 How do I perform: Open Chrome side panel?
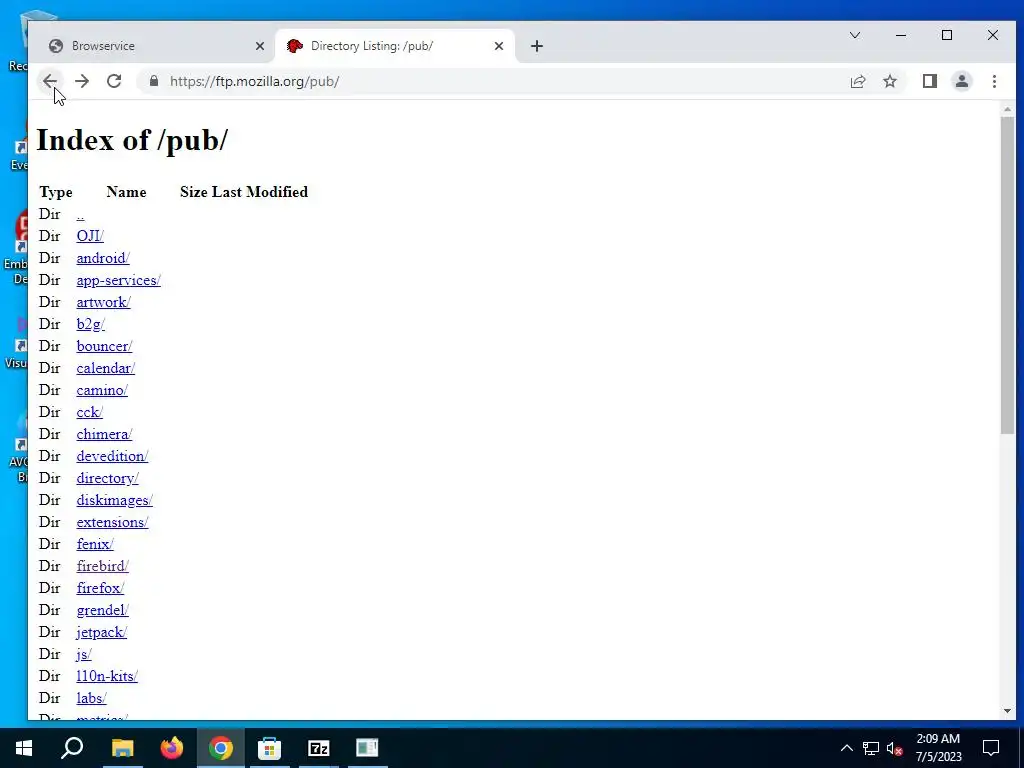click(x=930, y=81)
